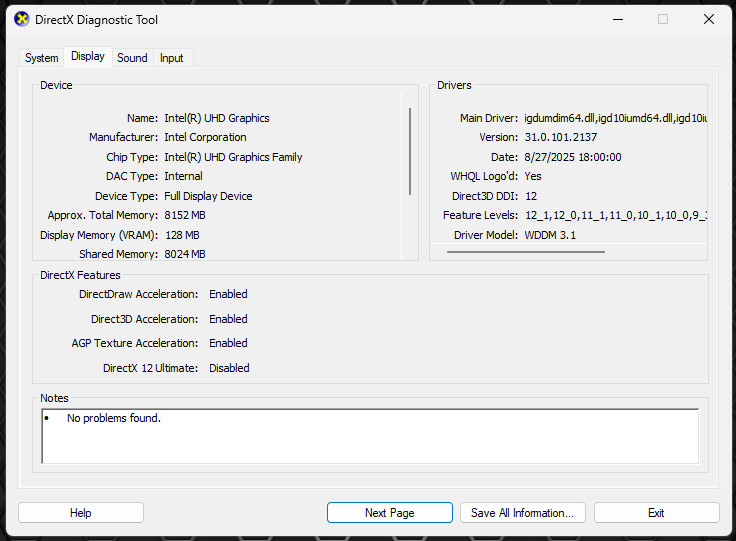Click the DAC Type value 'Internal'

[x=184, y=176]
